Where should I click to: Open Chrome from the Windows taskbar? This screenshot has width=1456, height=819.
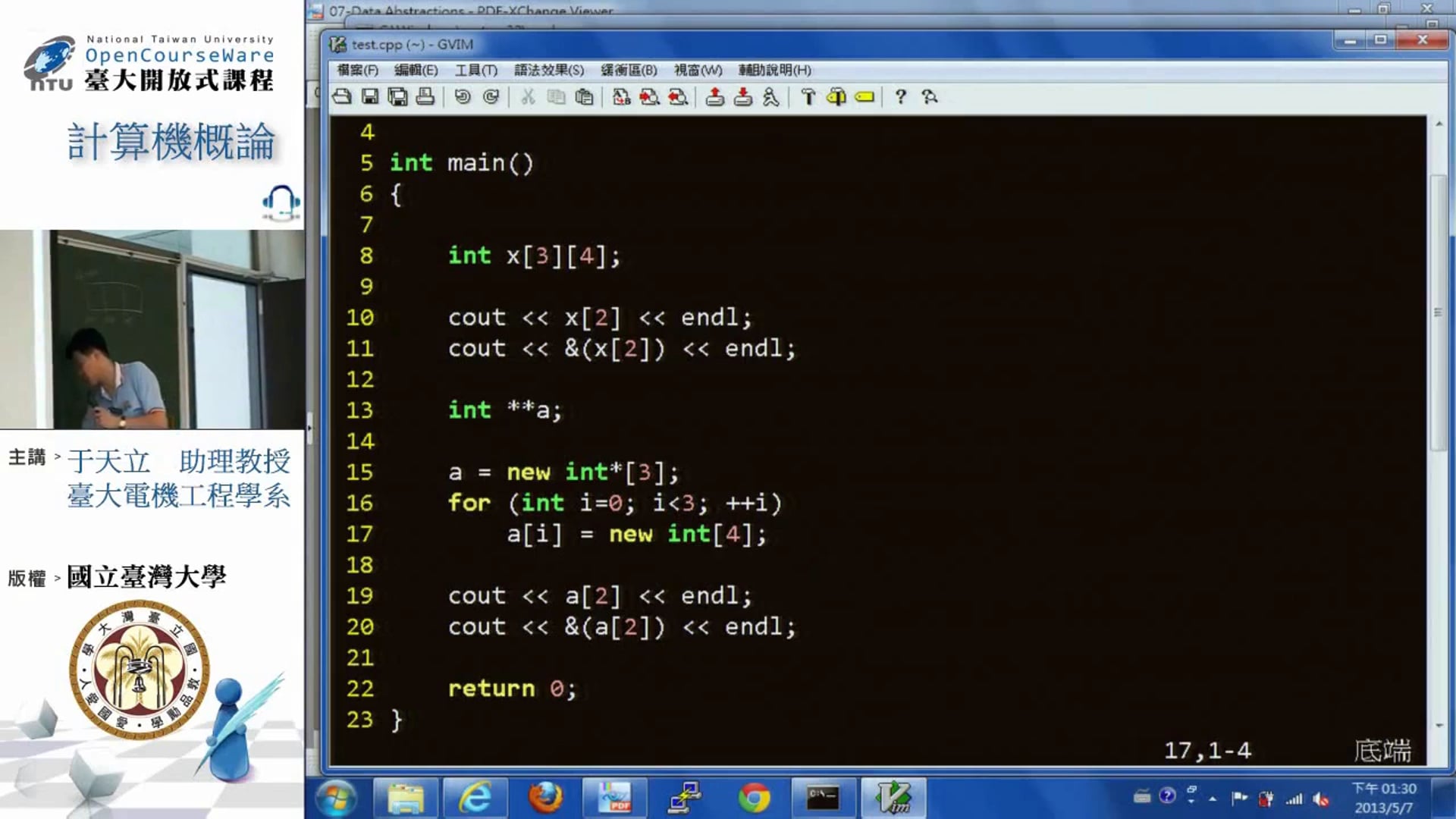pos(754,798)
